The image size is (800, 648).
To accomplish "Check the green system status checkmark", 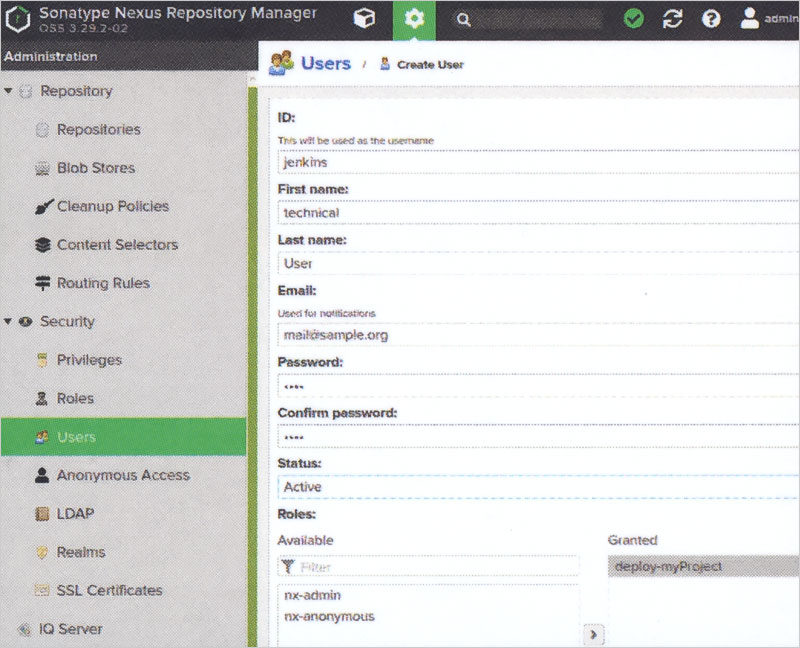I will pos(634,19).
